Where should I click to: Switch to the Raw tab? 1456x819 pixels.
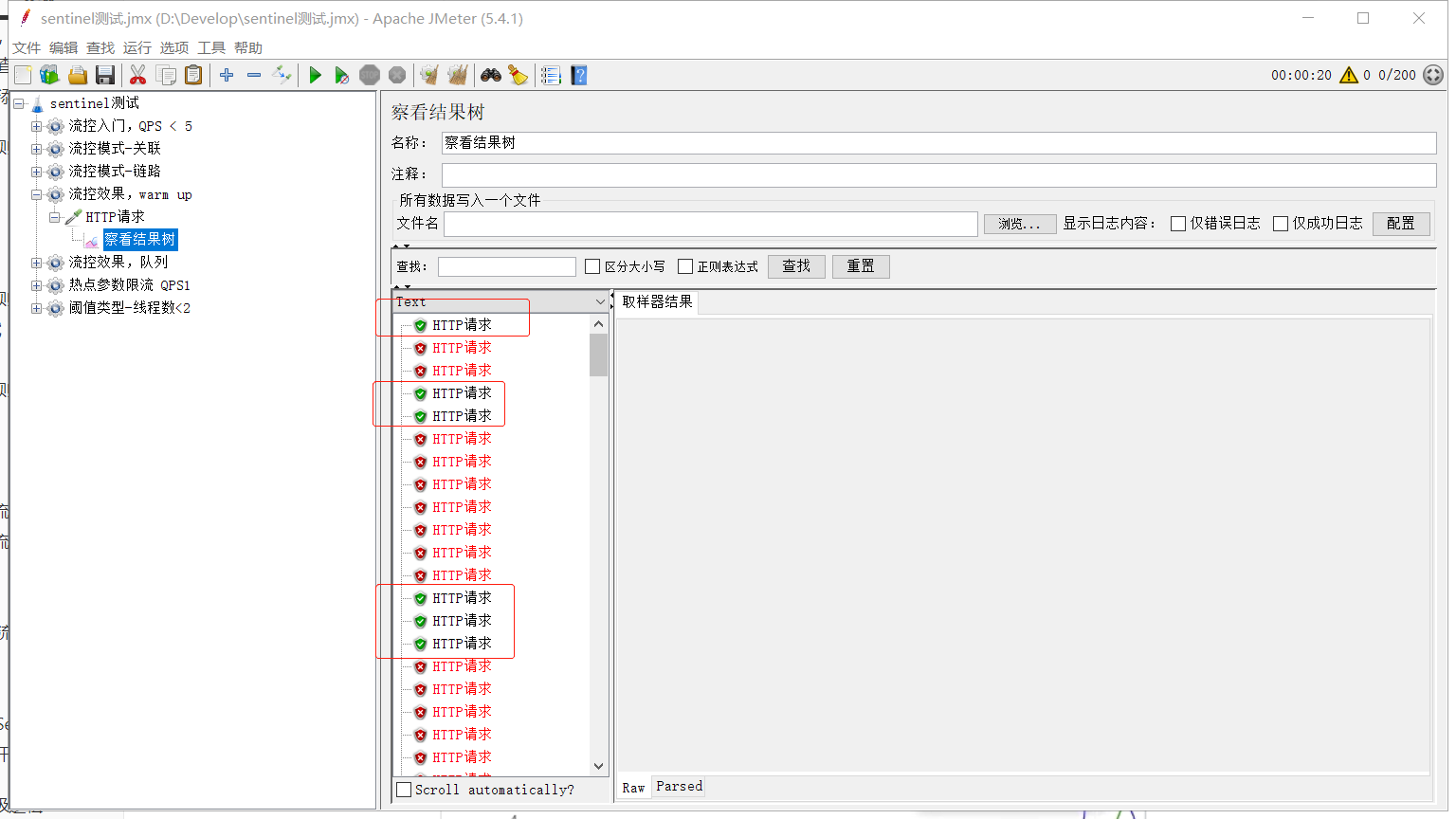point(633,788)
